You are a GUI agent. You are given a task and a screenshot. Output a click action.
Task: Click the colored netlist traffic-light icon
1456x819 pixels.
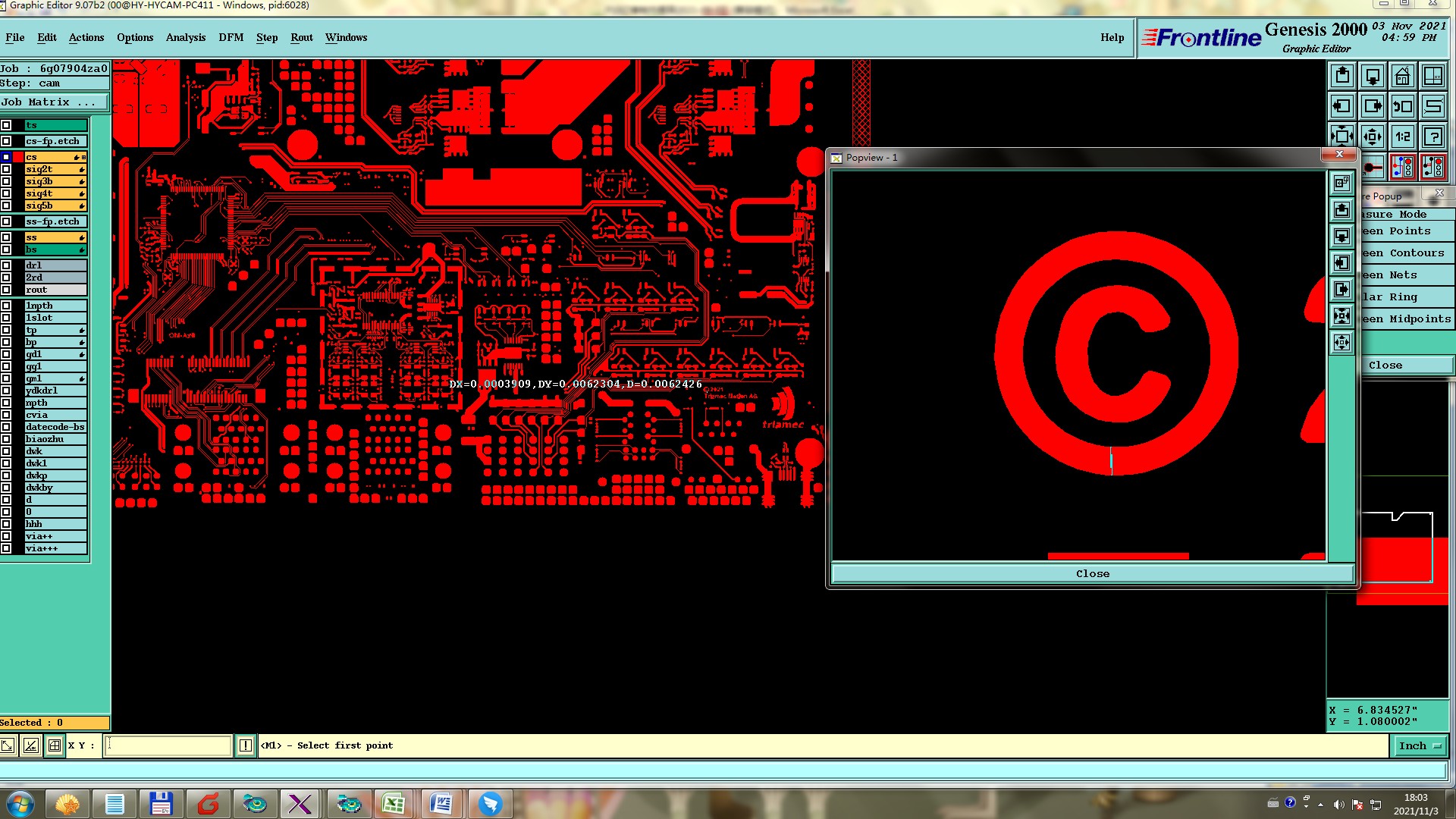coord(1403,167)
